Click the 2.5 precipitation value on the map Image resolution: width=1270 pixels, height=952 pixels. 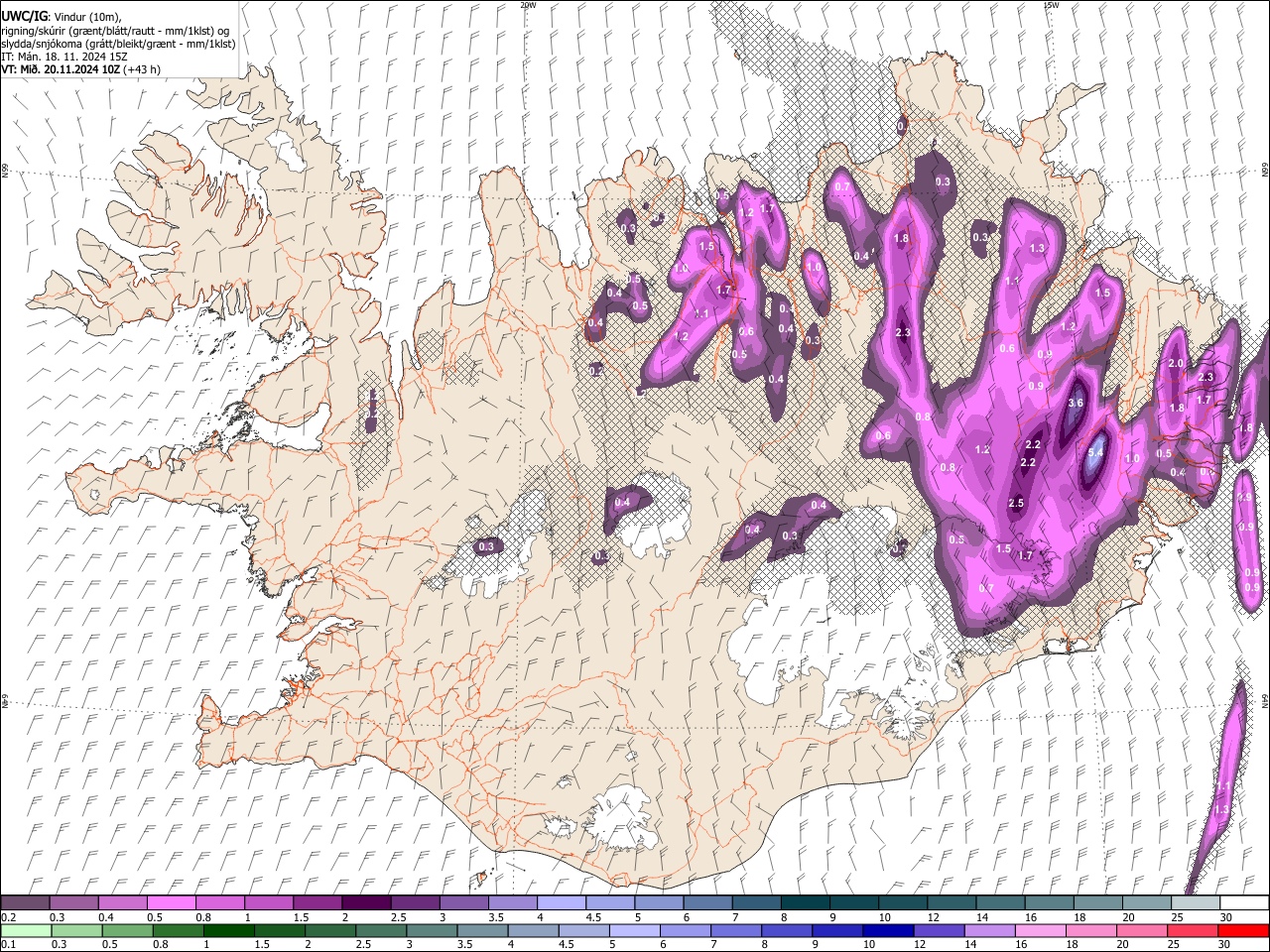point(1016,503)
